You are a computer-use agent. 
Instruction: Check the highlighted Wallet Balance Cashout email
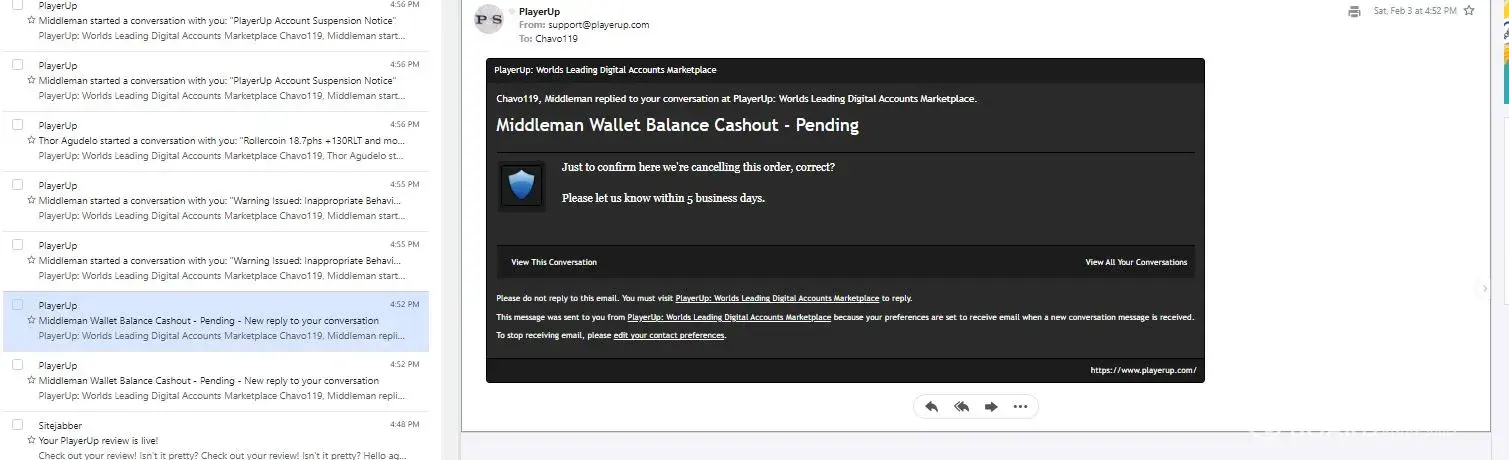click(x=17, y=304)
